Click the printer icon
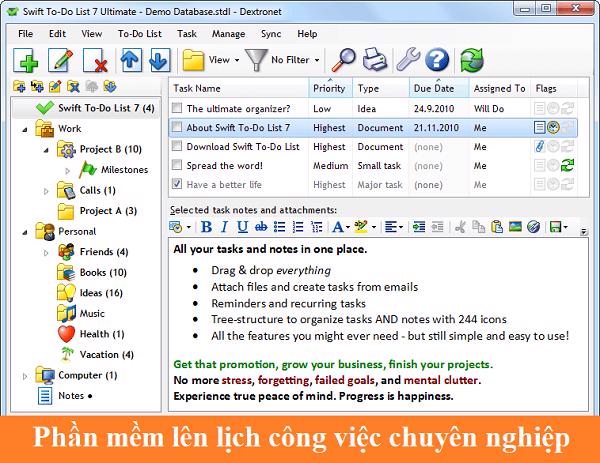 pos(375,60)
